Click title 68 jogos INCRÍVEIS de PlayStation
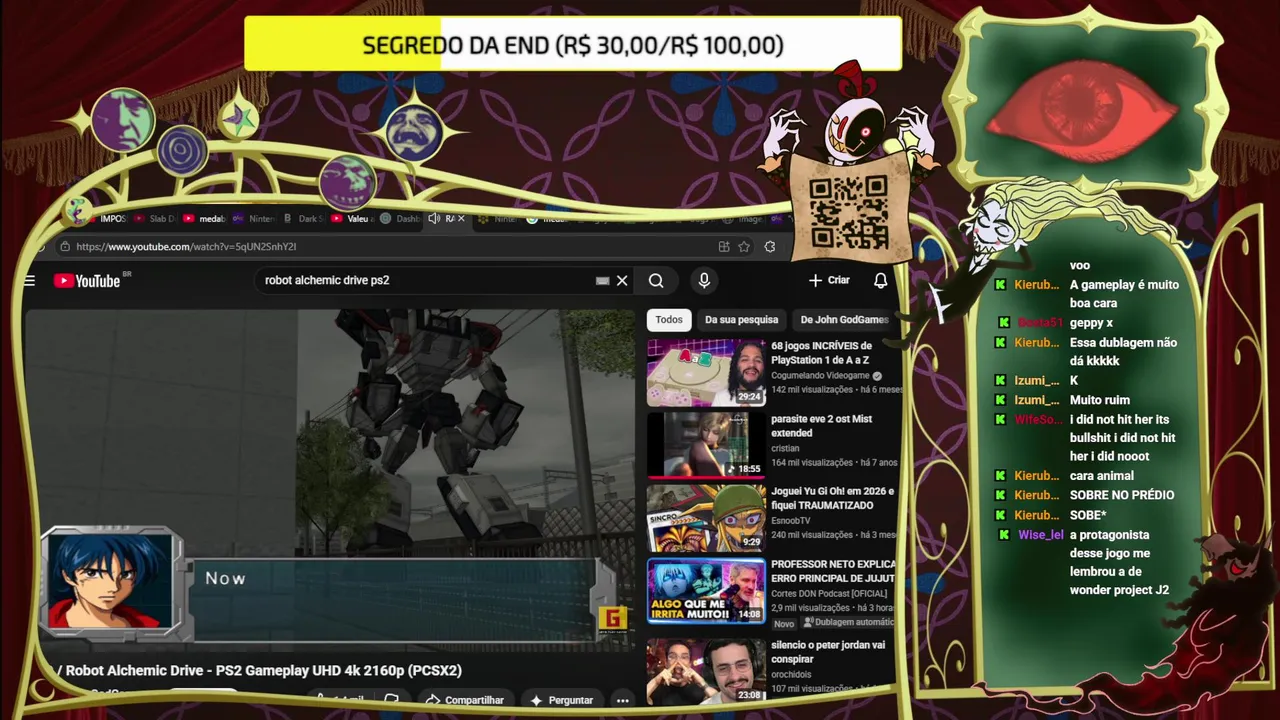 tap(821, 353)
